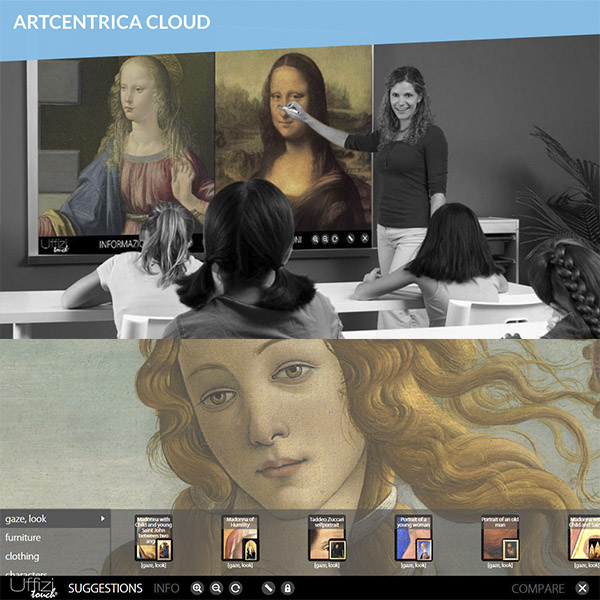
Task: Expand the gaze, look category arrow
Action: coord(103,518)
